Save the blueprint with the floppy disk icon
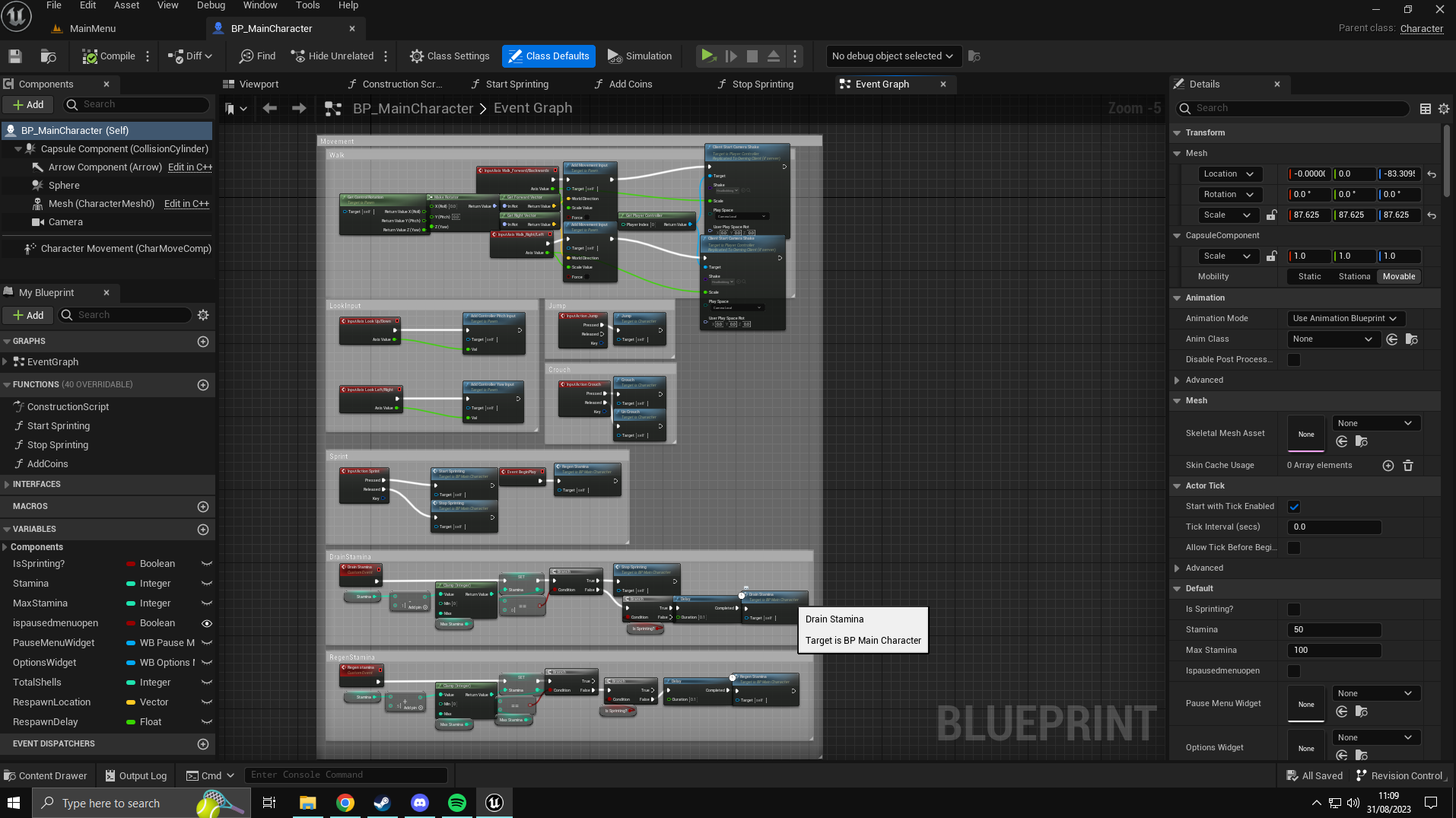This screenshot has height=818, width=1456. (15, 56)
